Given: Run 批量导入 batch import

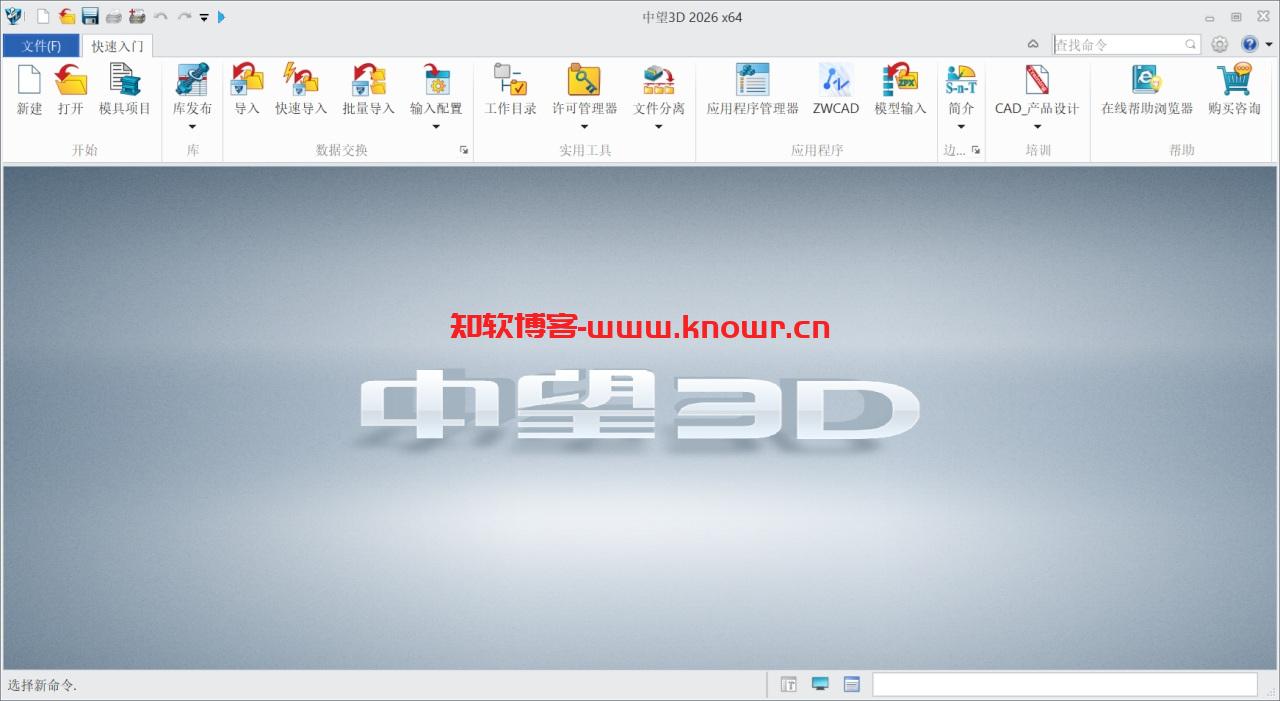Looking at the screenshot, I should coord(369,90).
